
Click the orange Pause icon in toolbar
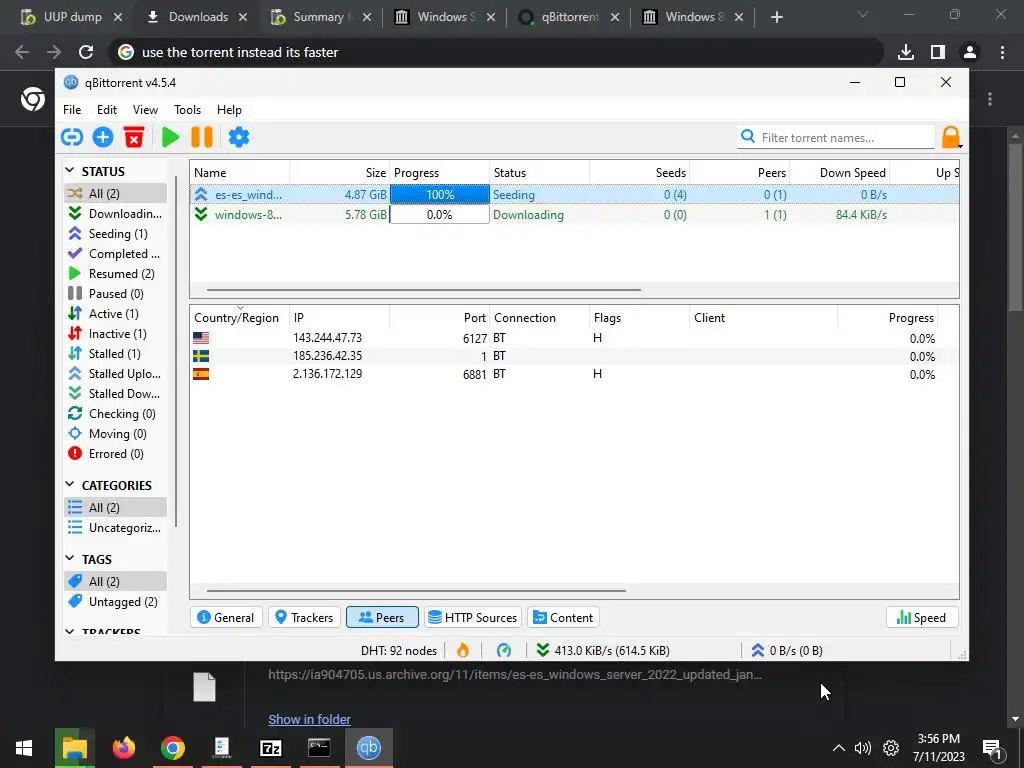click(x=202, y=137)
